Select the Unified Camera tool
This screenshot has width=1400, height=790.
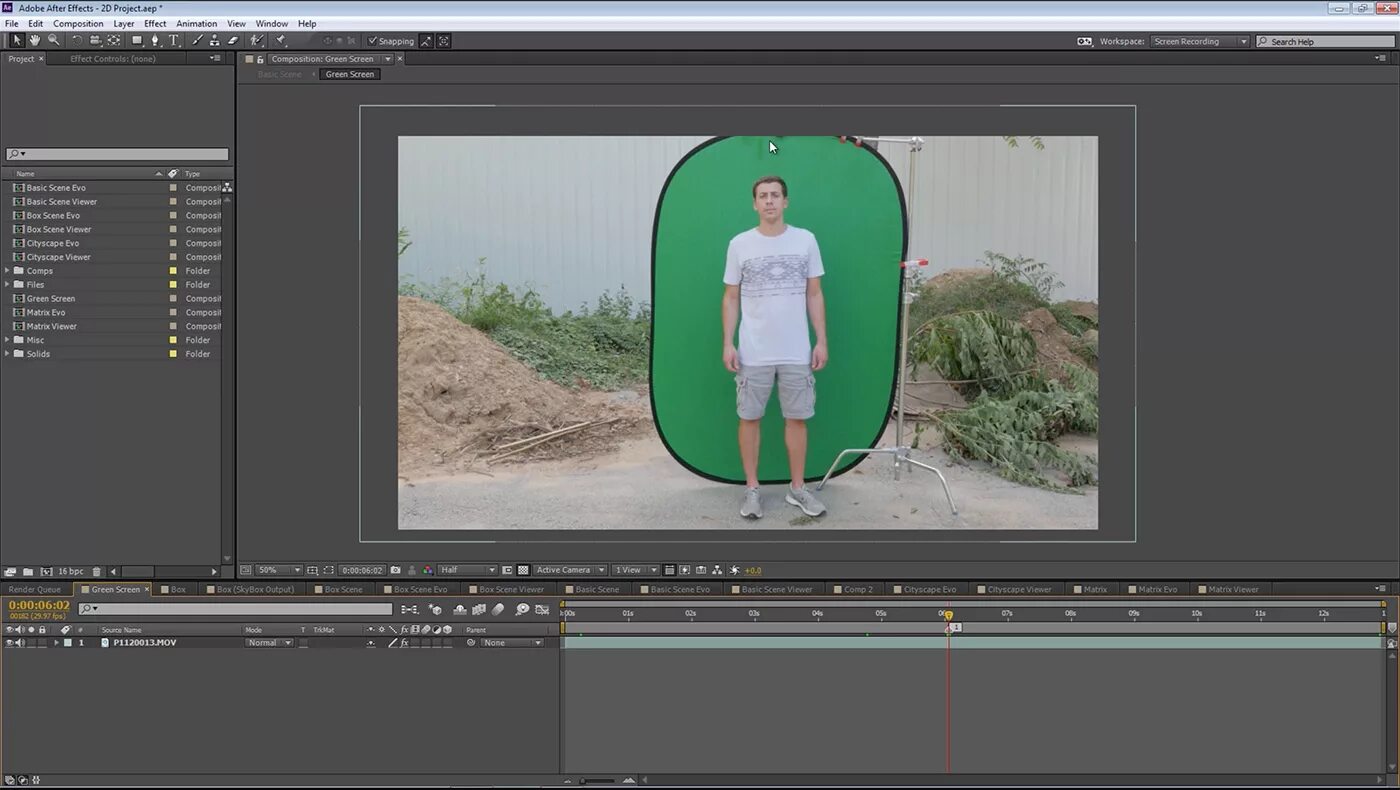[95, 41]
